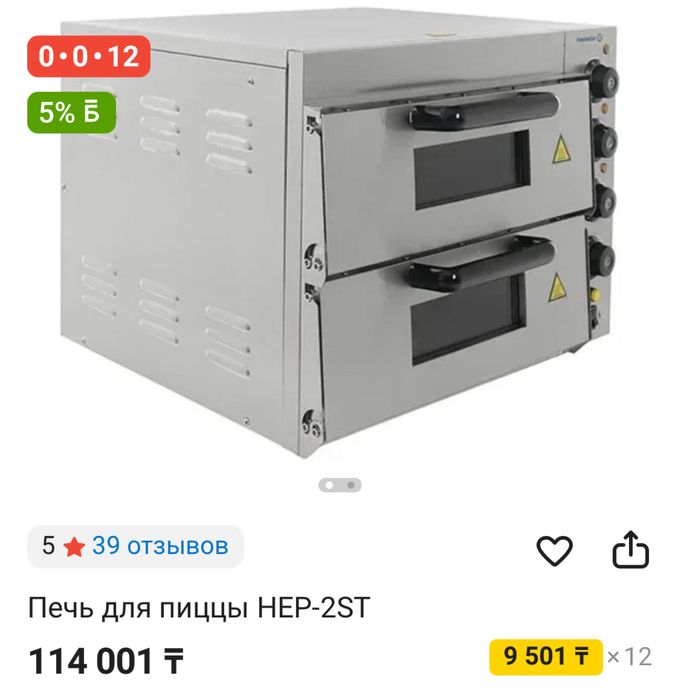Click the red rating star

[74, 547]
